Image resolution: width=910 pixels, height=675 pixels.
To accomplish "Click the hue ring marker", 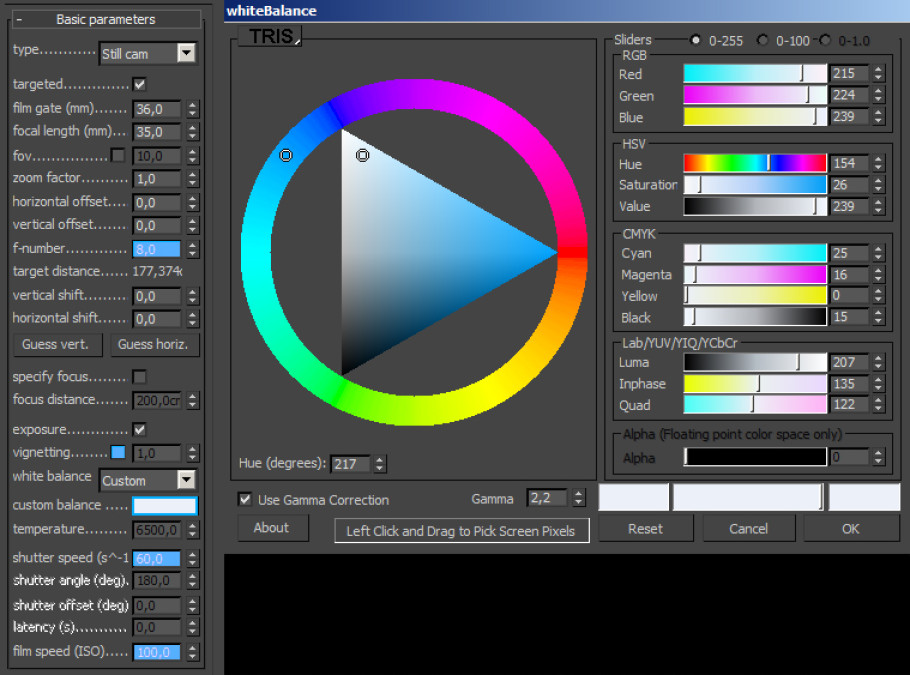I will tap(286, 155).
